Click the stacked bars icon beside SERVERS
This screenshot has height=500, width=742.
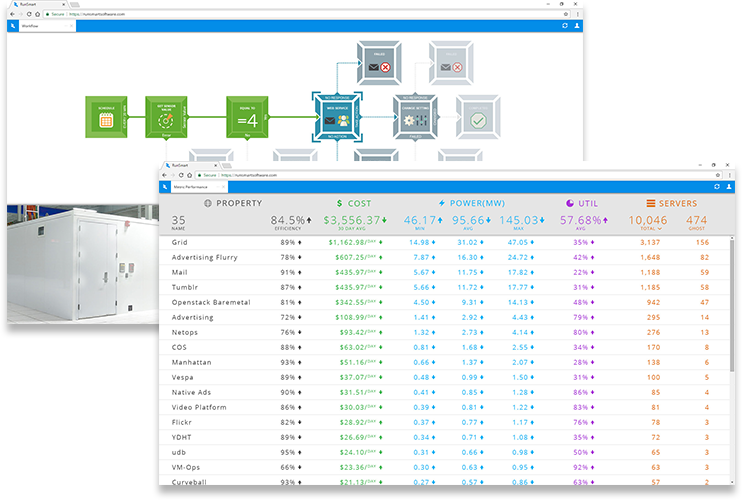(651, 203)
